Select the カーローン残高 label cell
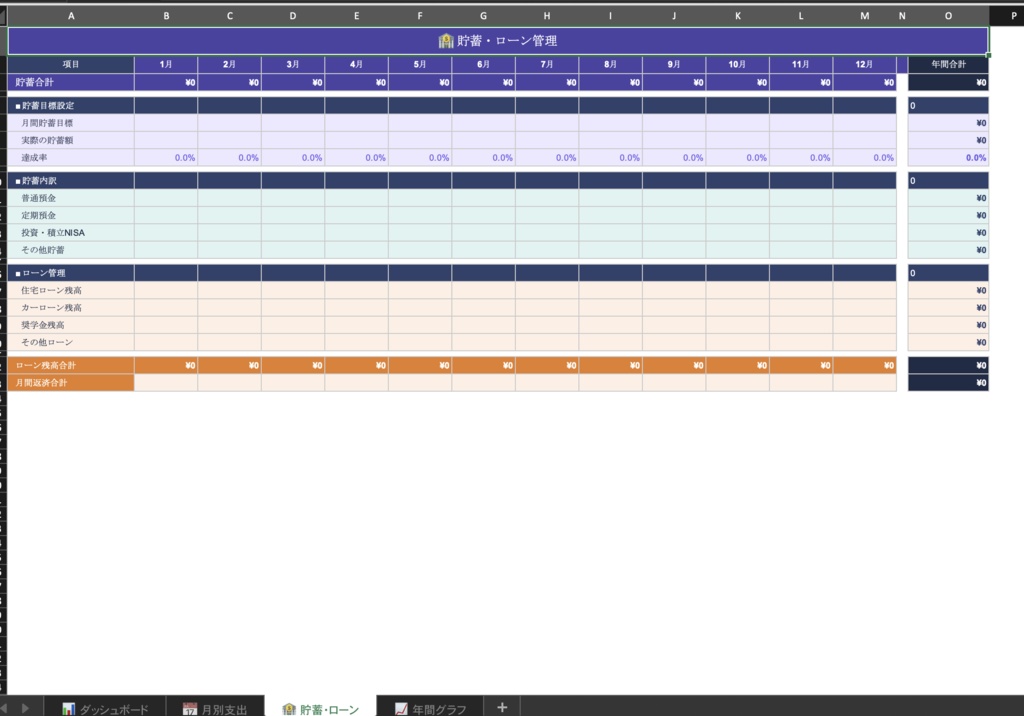The width and height of the screenshot is (1024, 716). 71,308
